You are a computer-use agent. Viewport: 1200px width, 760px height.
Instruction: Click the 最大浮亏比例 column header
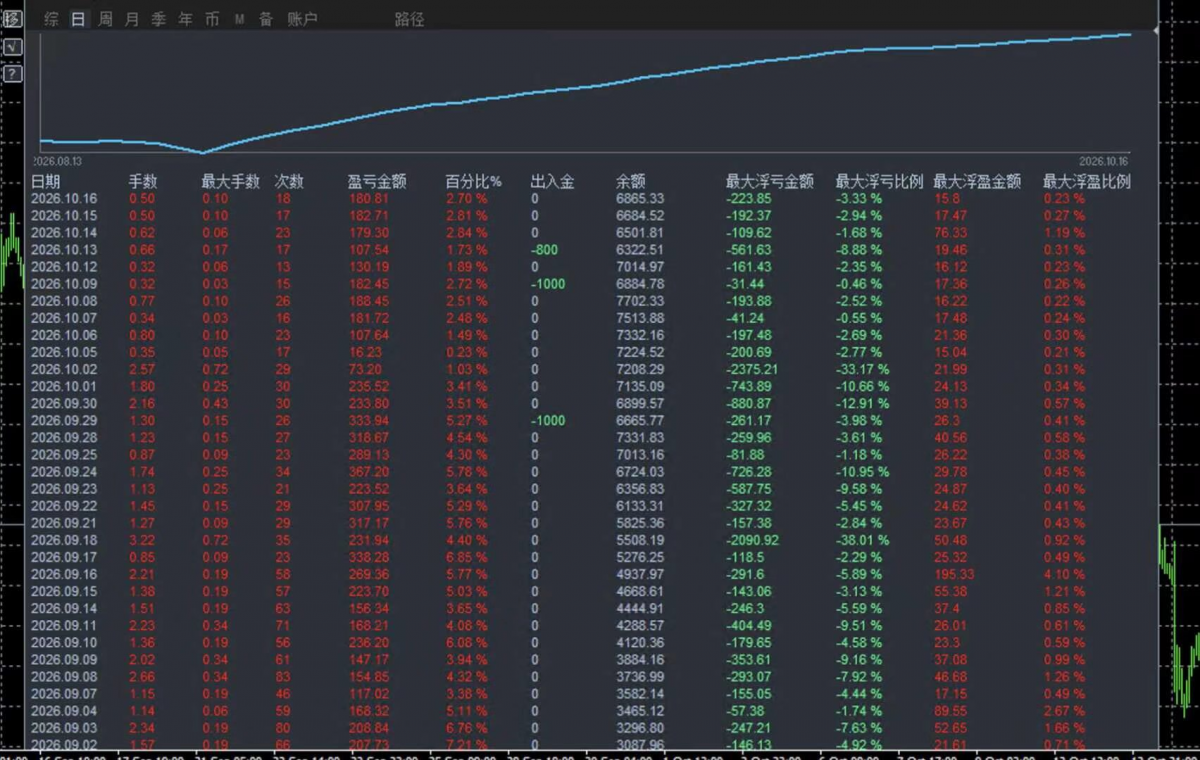(880, 182)
